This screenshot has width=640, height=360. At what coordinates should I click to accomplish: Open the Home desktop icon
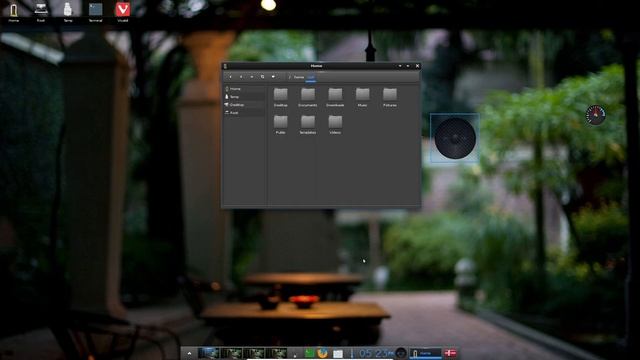point(13,11)
